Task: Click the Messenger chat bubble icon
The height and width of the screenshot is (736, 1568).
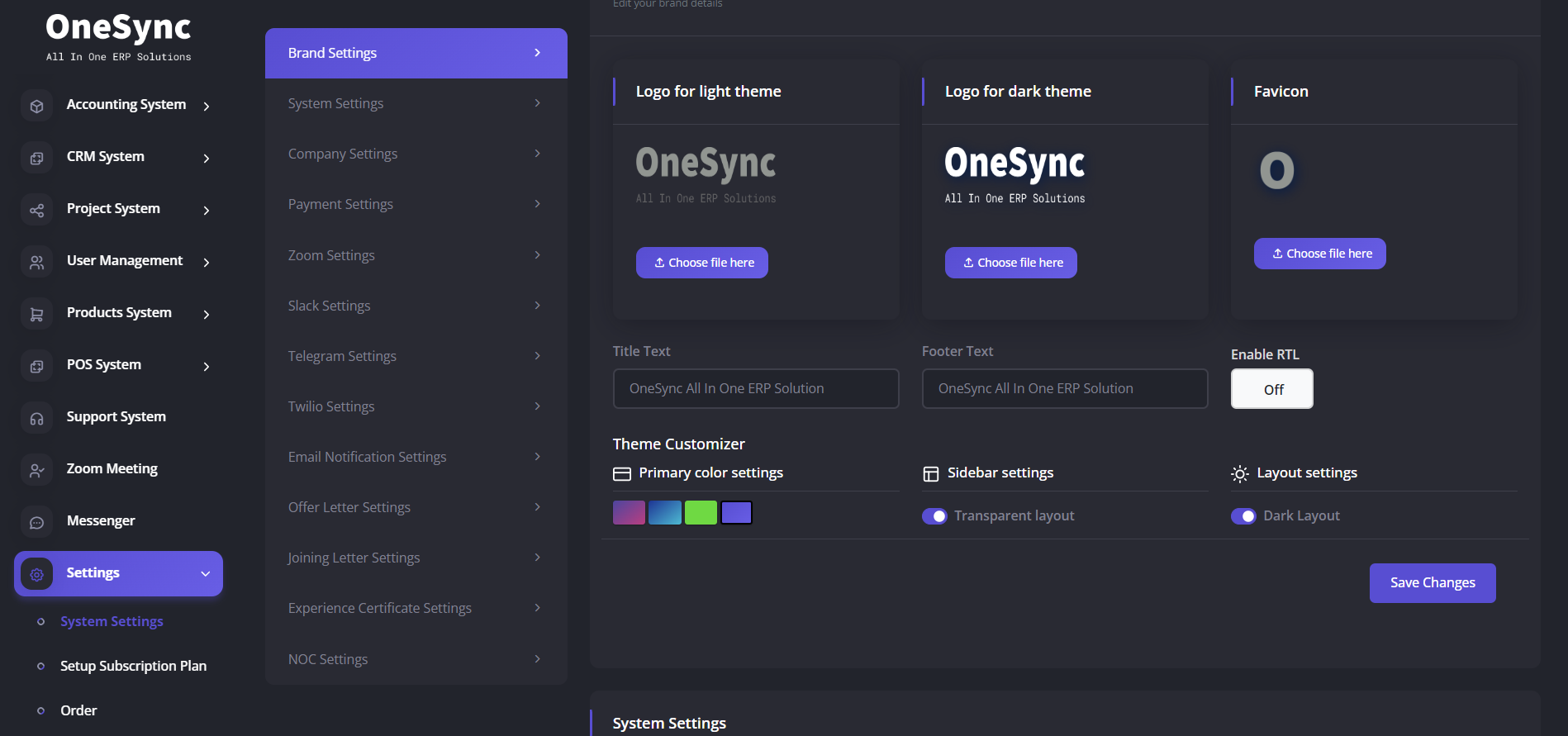Action: [x=36, y=522]
